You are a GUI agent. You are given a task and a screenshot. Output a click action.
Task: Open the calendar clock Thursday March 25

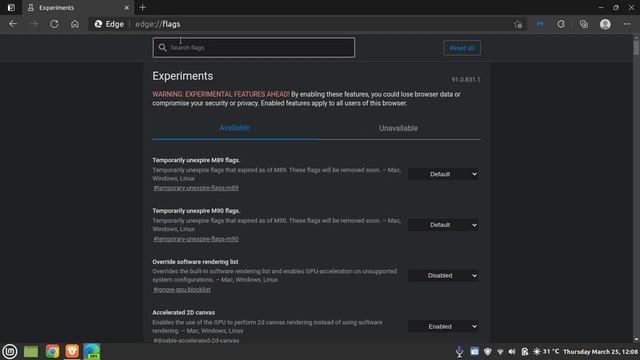600,351
